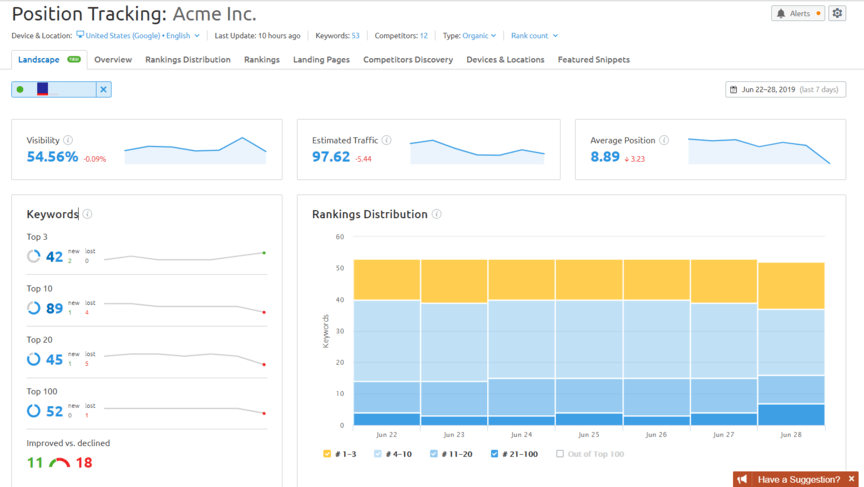Toggle the #21-100 legend checkbox
Screen dimensions: 864x487
coord(494,453)
